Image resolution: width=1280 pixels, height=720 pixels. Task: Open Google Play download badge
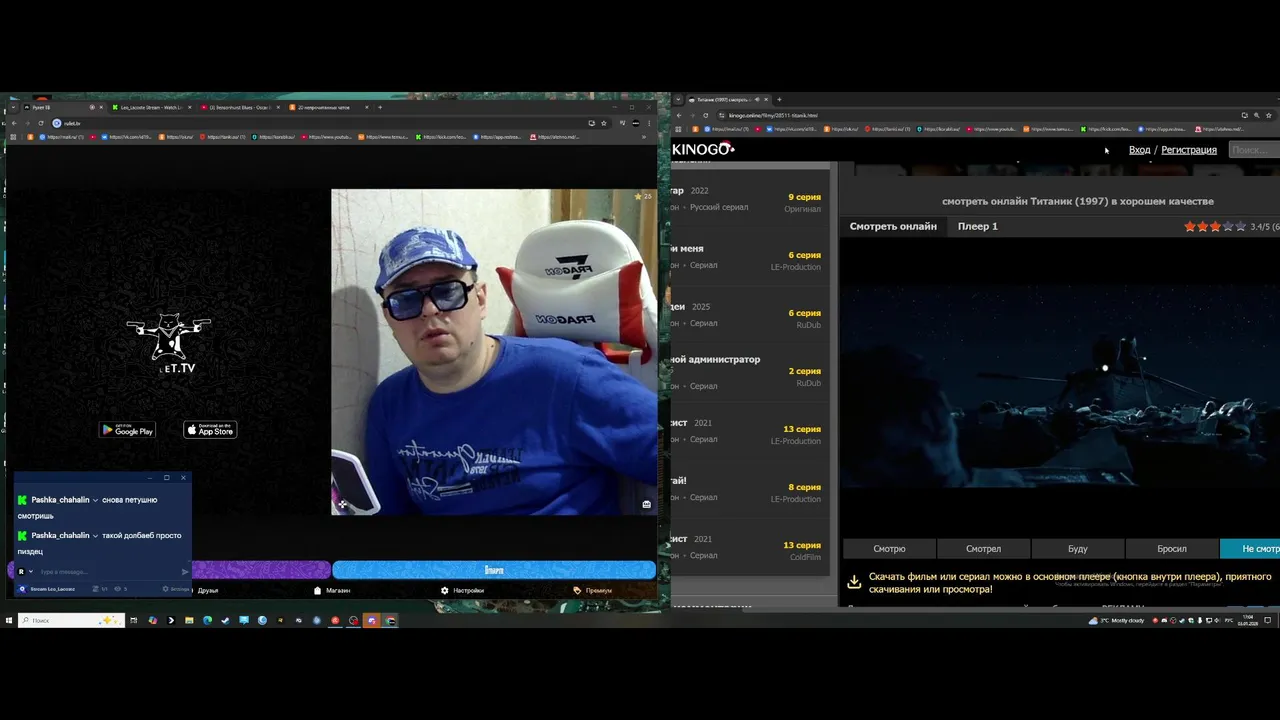(127, 430)
